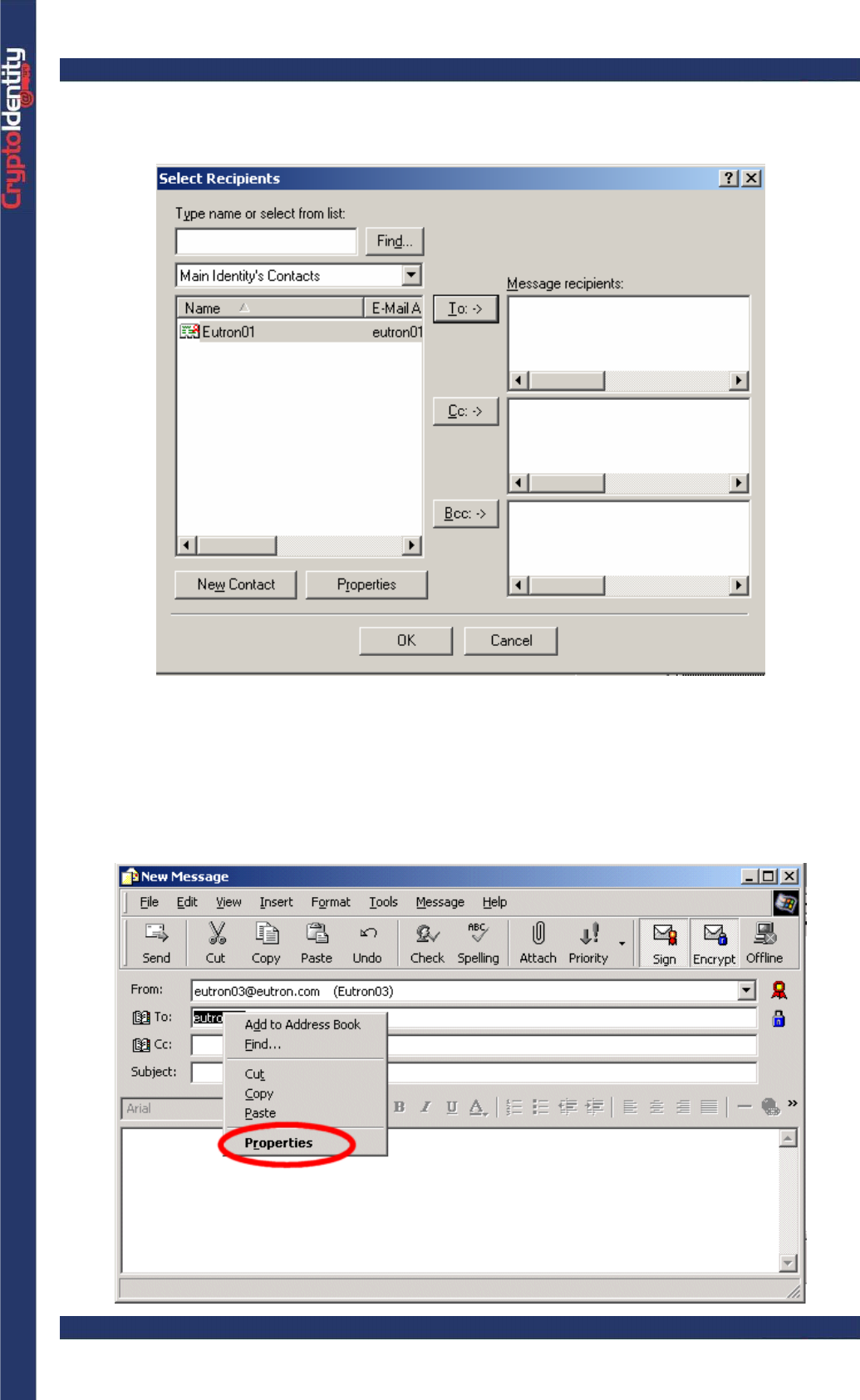Click the numbered list formatting icon
Image resolution: width=860 pixels, height=1400 pixels.
pyautogui.click(x=514, y=1107)
